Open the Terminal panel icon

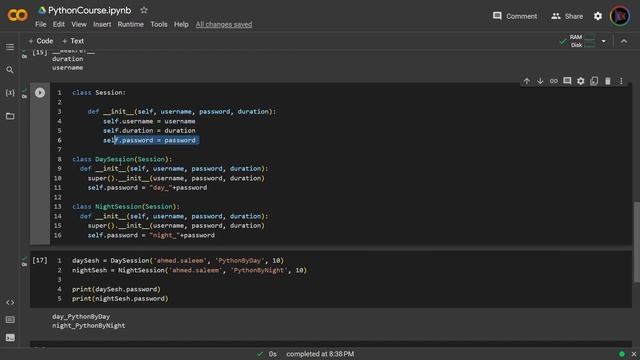10,338
